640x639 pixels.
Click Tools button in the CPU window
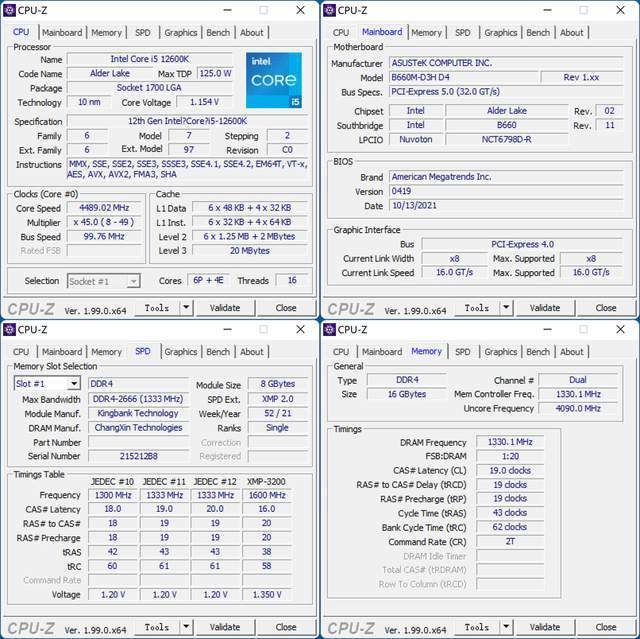click(157, 308)
